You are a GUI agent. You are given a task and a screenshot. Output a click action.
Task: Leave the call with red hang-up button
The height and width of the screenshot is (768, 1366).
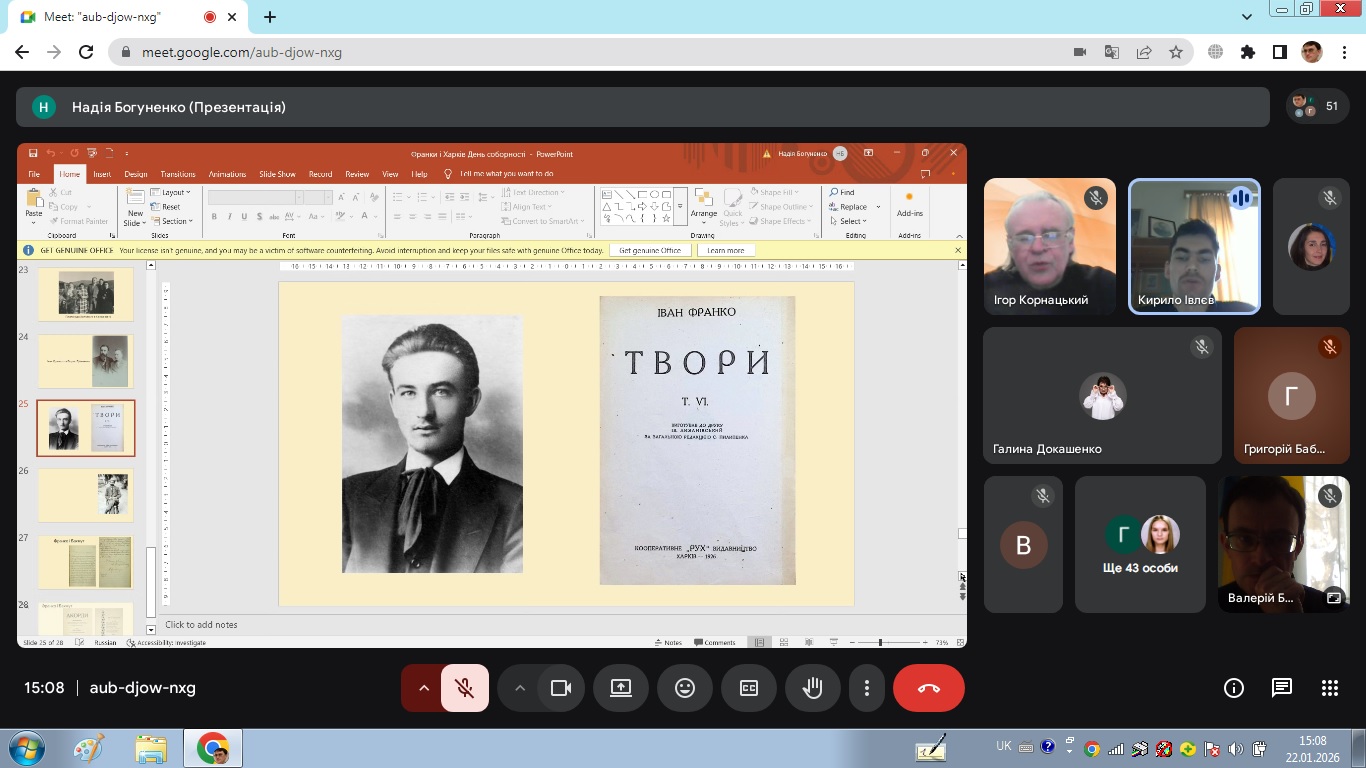point(928,688)
